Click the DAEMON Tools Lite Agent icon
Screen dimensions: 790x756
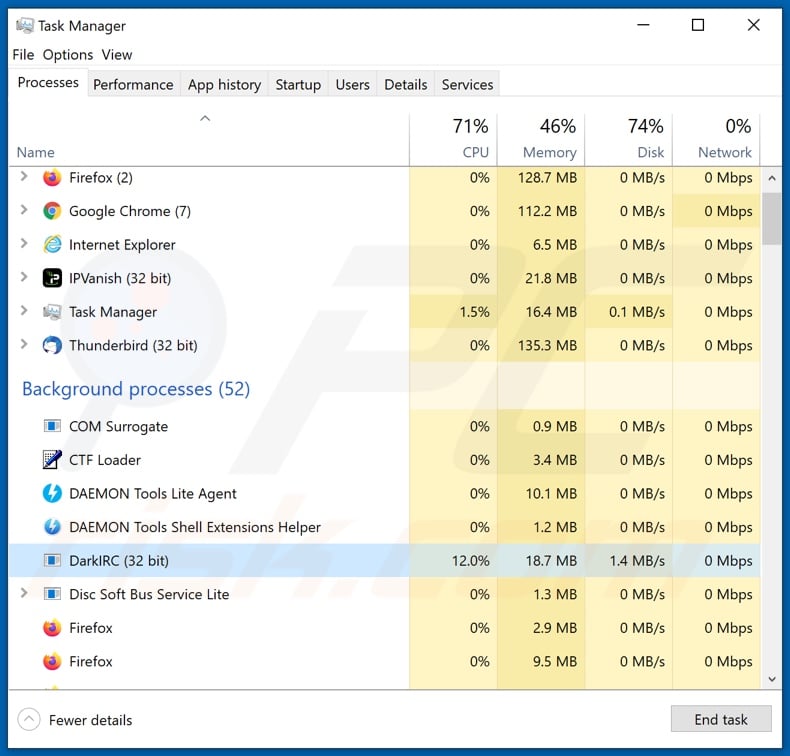52,493
